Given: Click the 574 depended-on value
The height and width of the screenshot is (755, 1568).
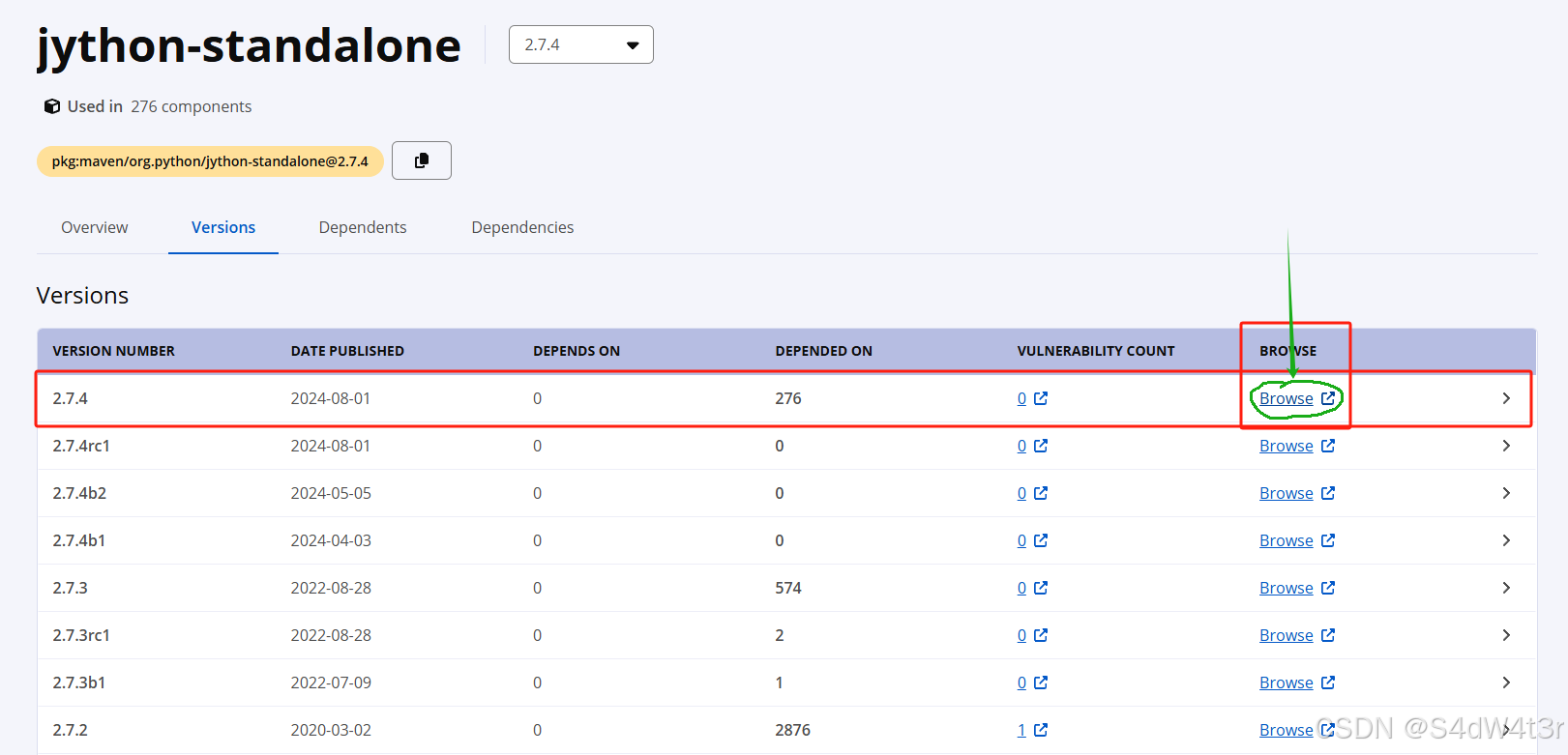Looking at the screenshot, I should 788,588.
